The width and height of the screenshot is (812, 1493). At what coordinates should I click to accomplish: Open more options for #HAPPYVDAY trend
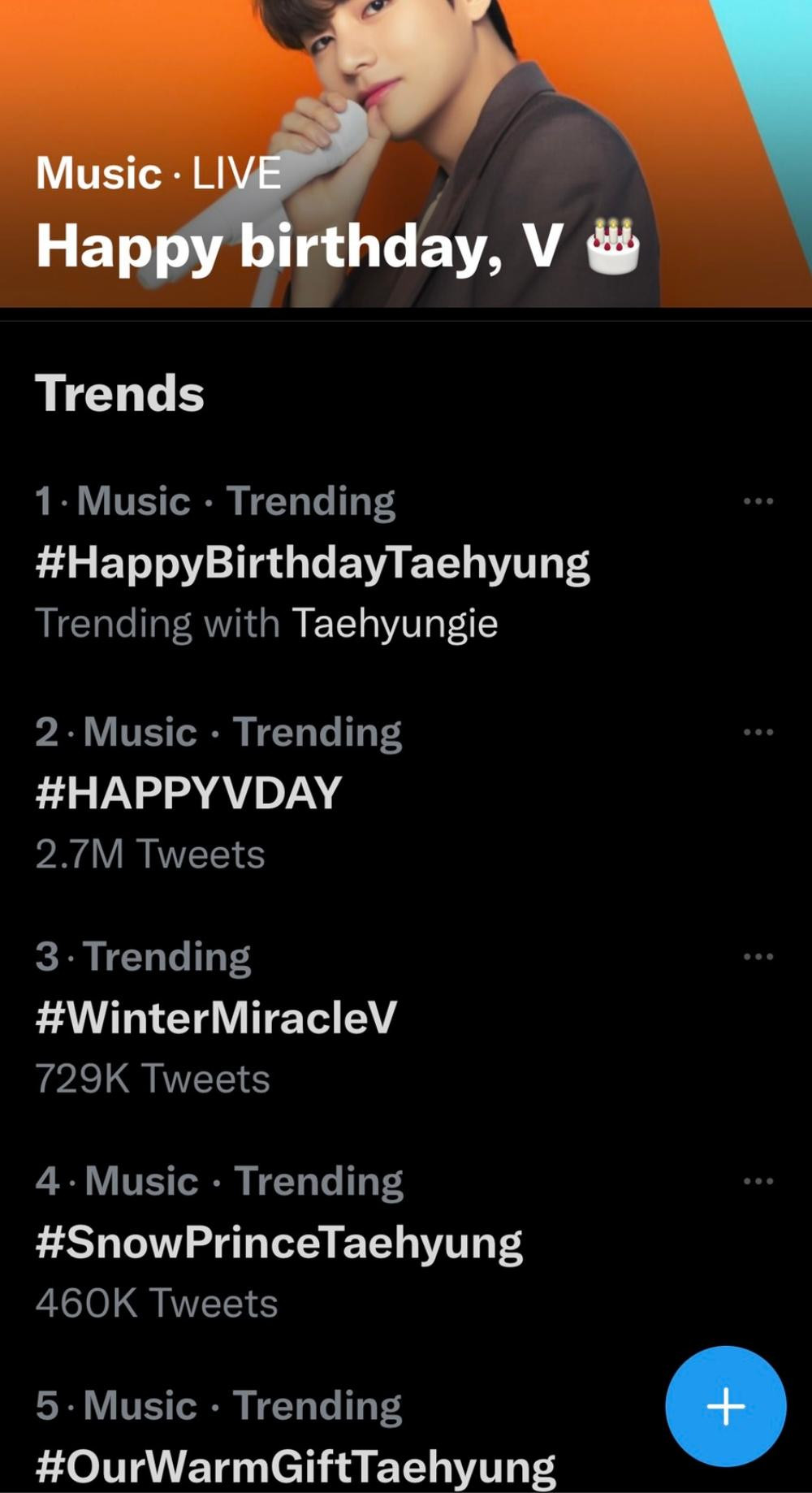click(x=758, y=732)
